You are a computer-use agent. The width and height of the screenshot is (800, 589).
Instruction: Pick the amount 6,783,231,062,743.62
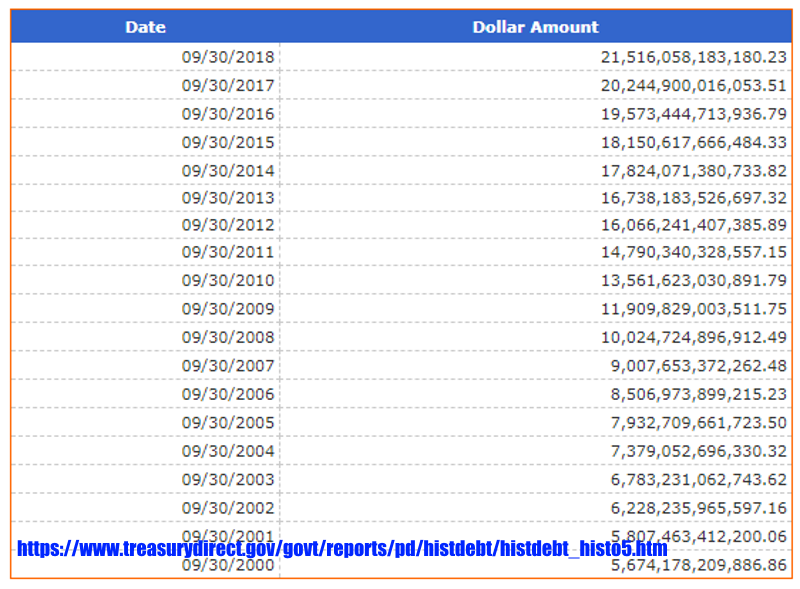point(698,480)
